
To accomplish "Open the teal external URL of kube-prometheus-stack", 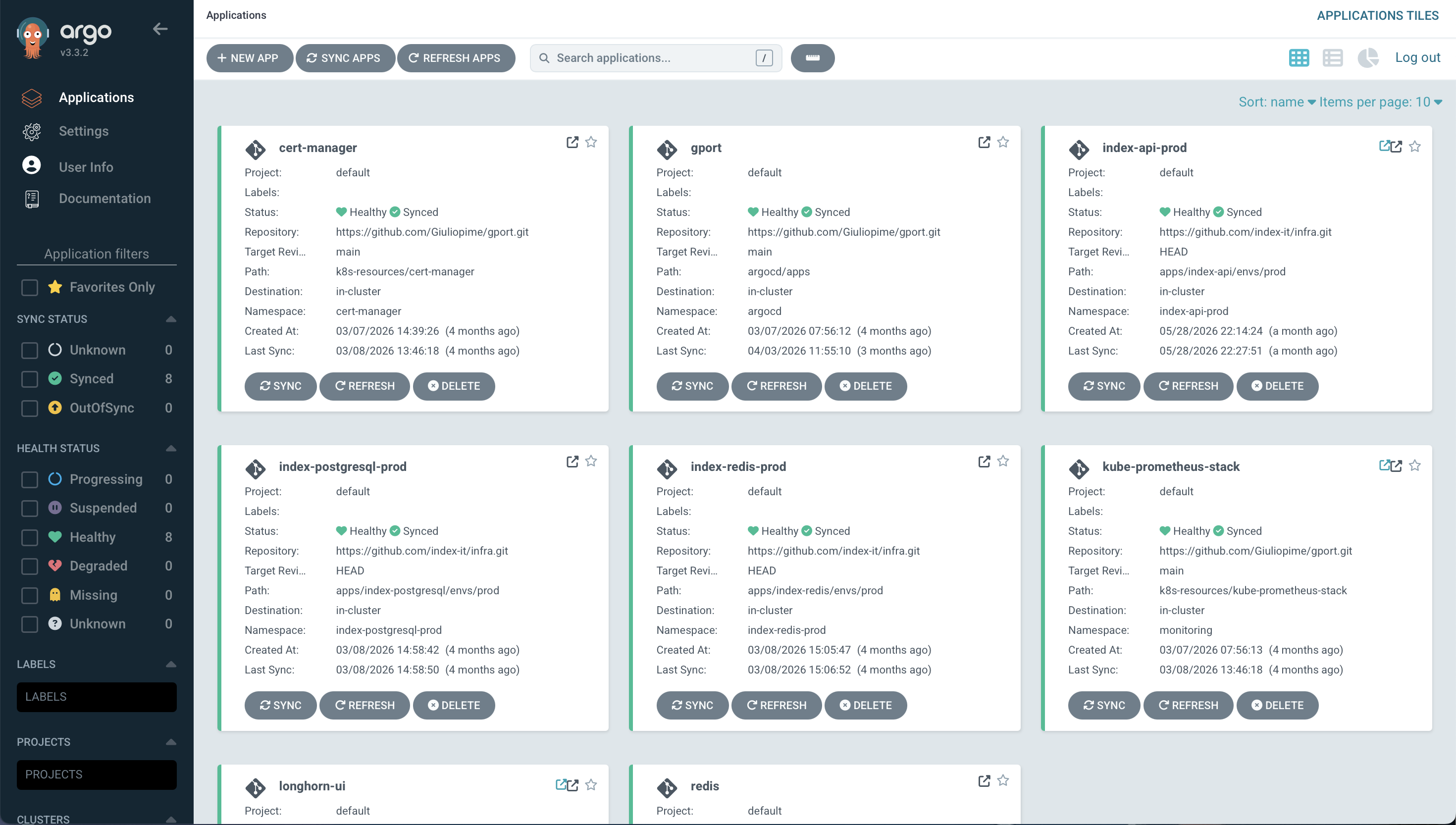I will [x=1384, y=465].
